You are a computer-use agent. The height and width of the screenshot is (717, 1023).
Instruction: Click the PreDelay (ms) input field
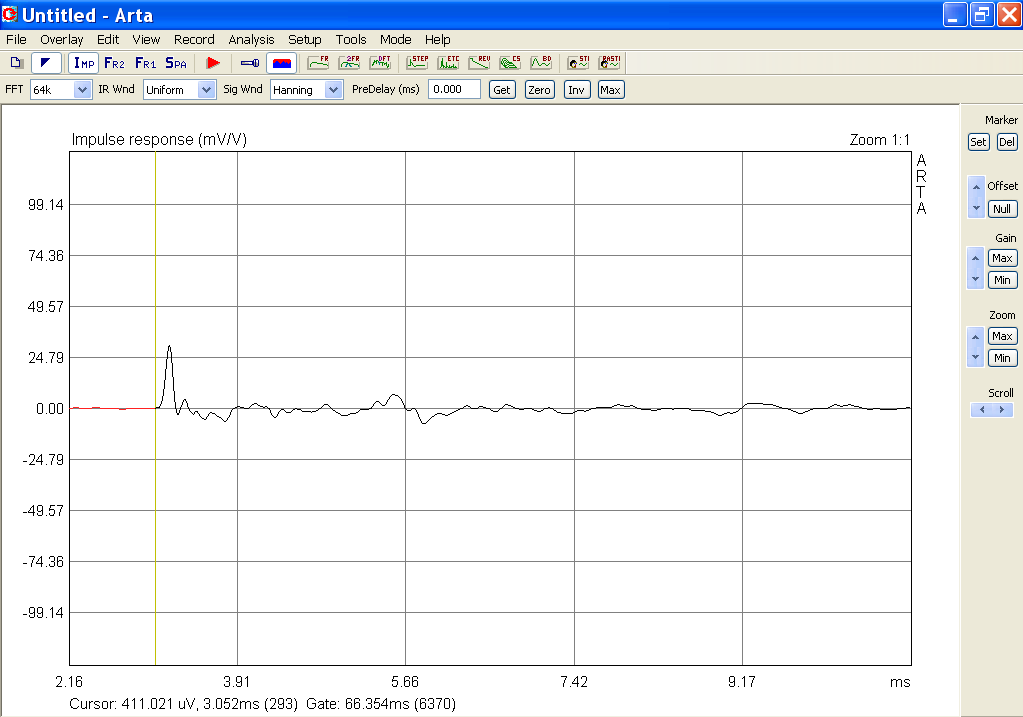[x=454, y=89]
